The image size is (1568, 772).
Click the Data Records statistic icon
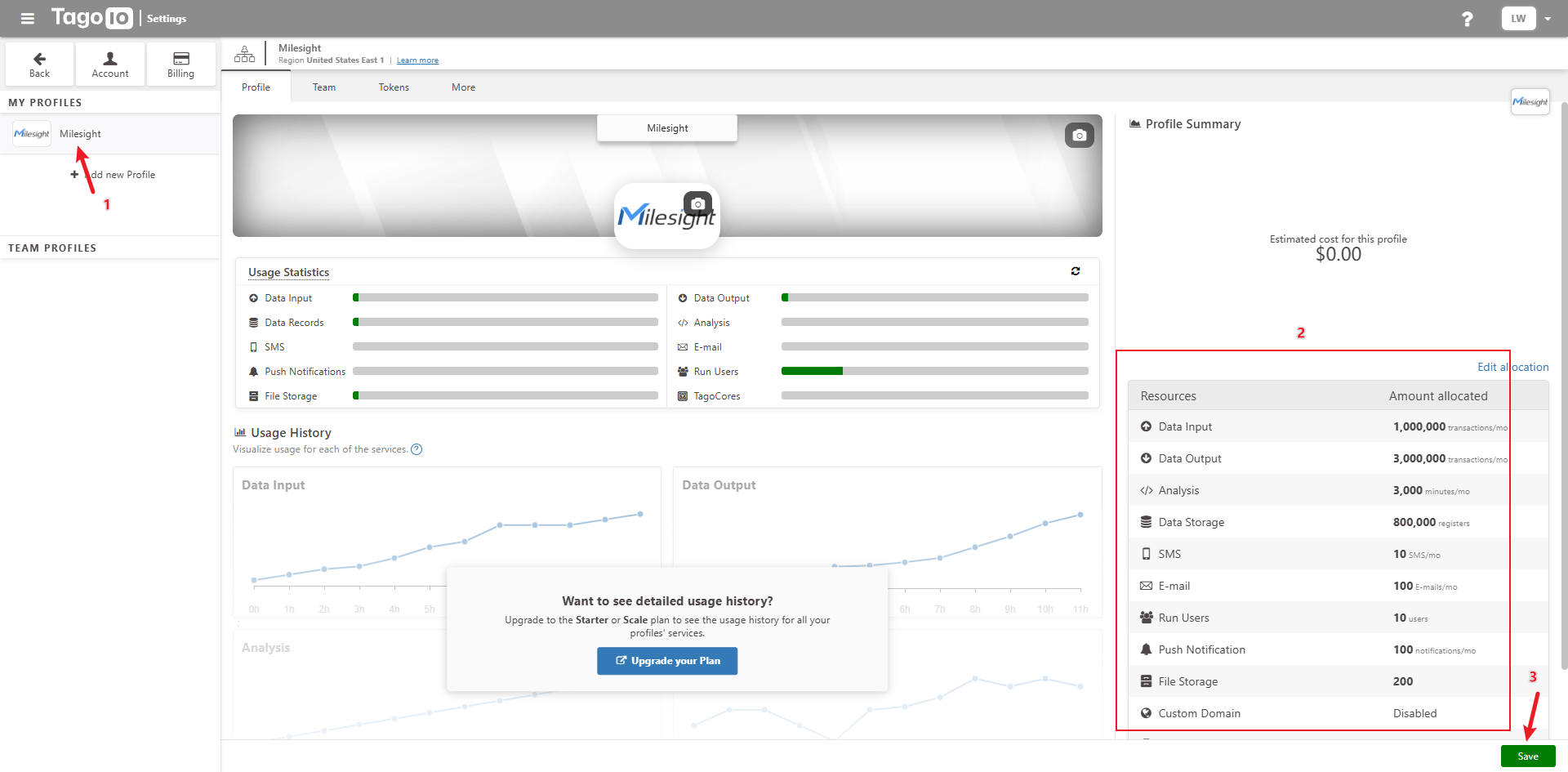[254, 323]
